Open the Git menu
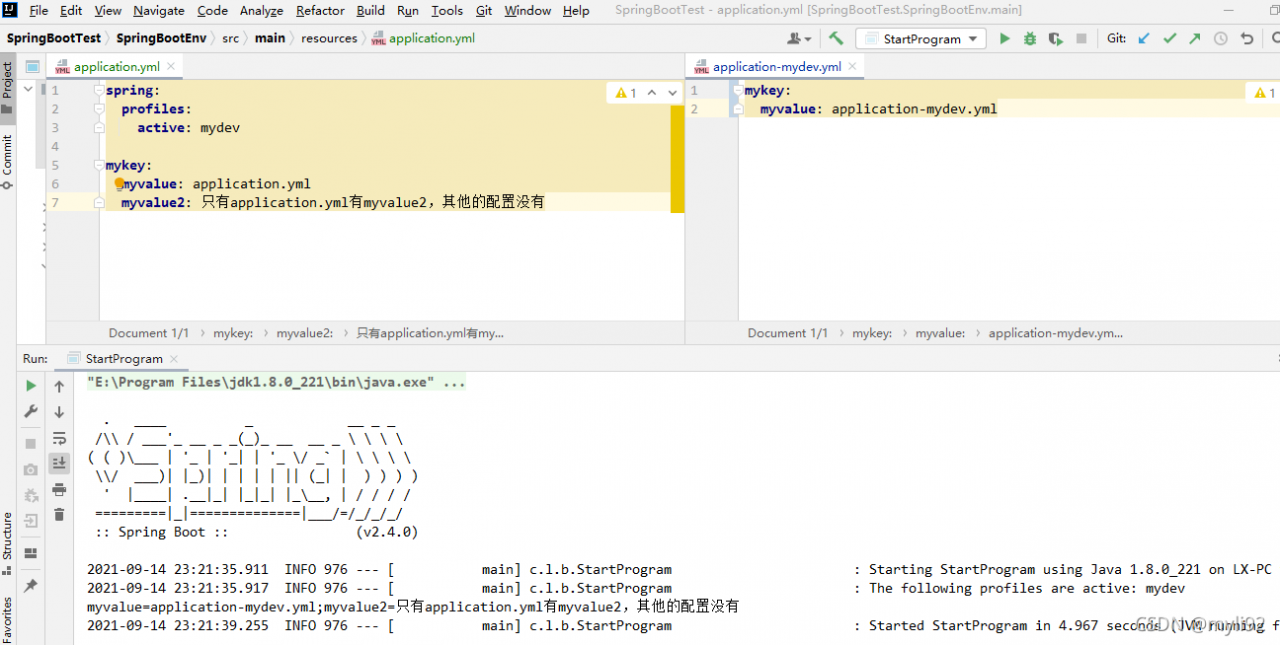This screenshot has height=645, width=1280. pyautogui.click(x=484, y=10)
